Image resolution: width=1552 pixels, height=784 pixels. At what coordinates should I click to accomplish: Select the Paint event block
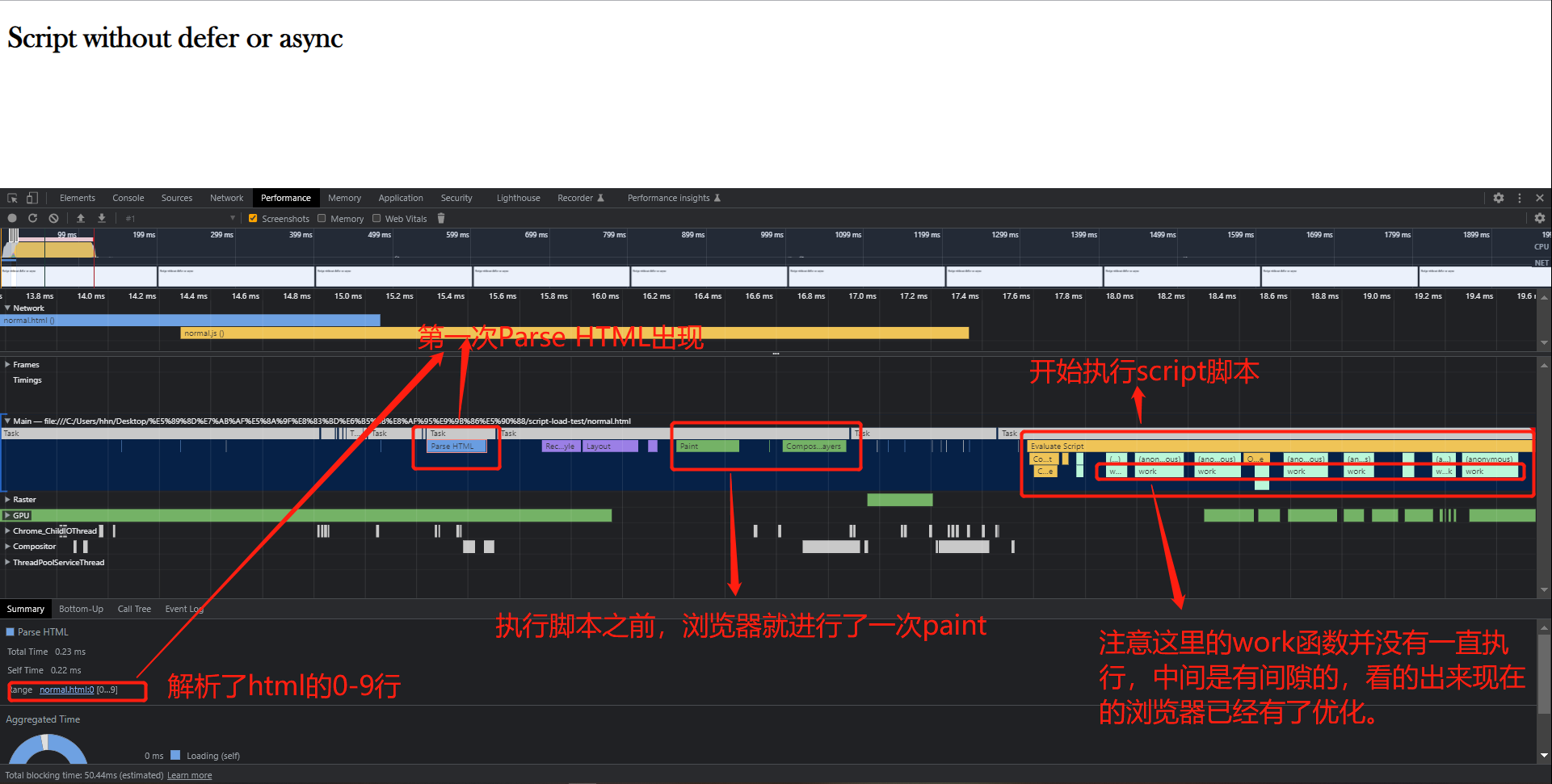coord(708,446)
